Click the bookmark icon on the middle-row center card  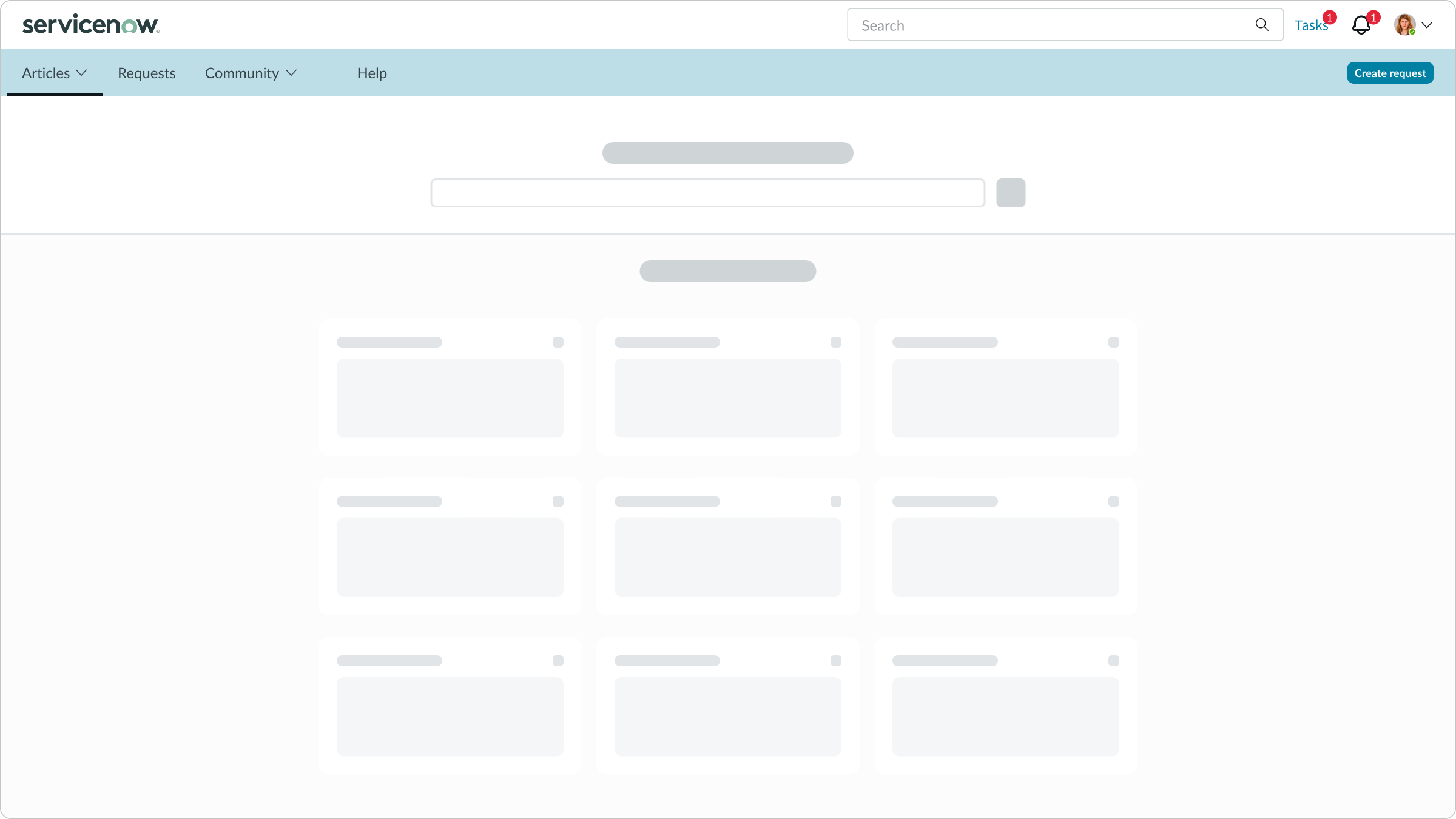(x=836, y=500)
